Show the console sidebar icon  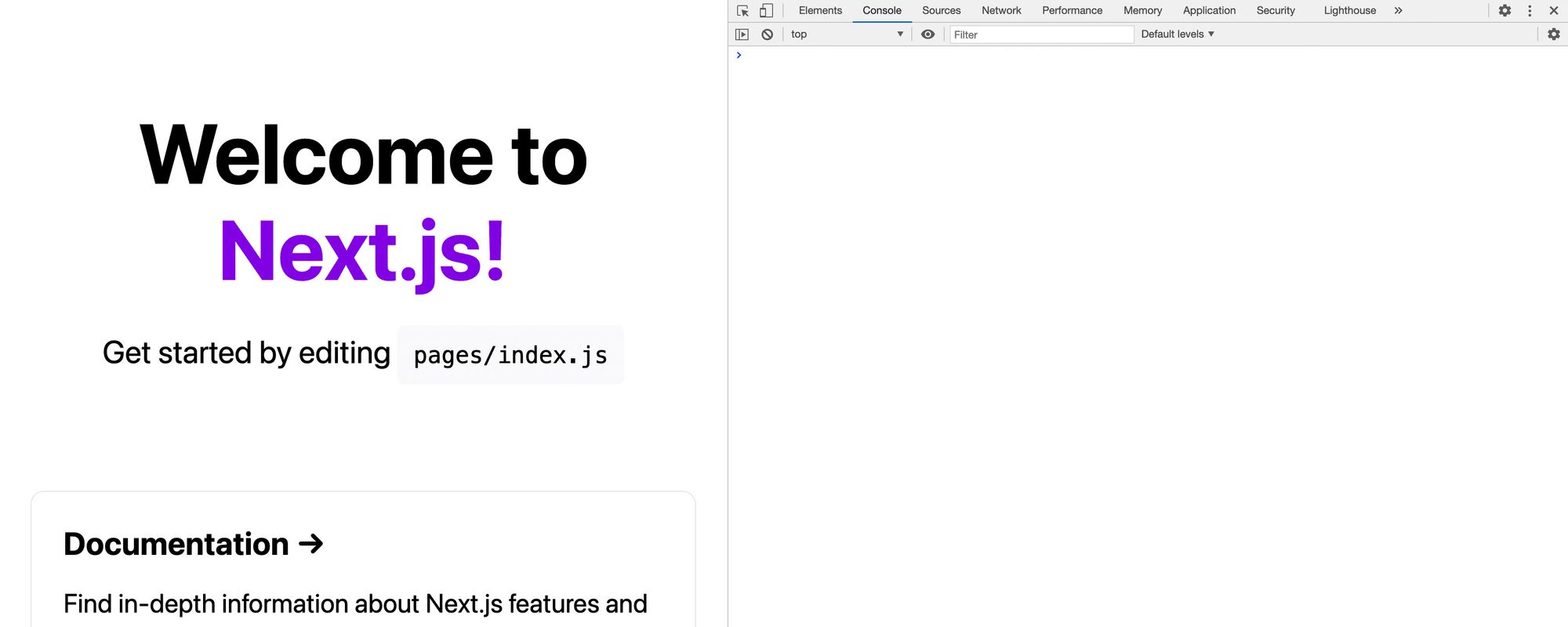click(x=742, y=34)
